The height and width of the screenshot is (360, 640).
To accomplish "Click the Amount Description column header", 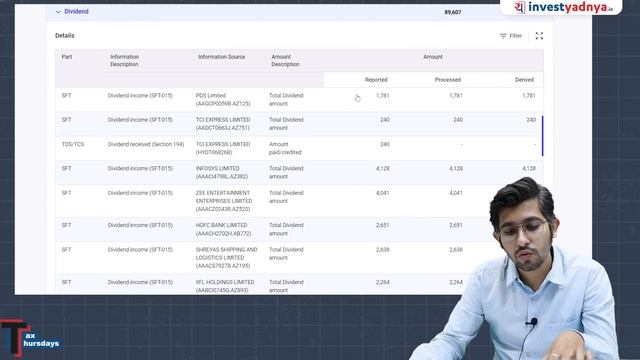I will (285, 60).
